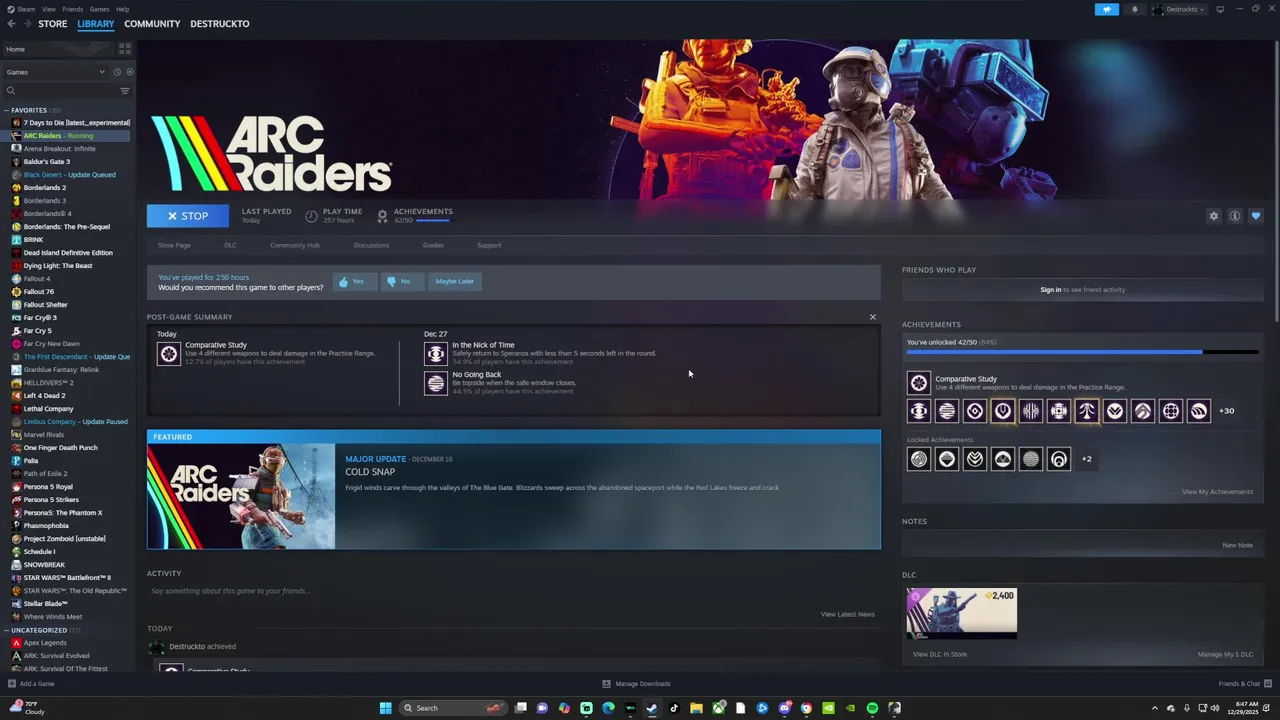This screenshot has height=720, width=1280.
Task: Click Comparative Study icon in Post-Game Summary
Action: tap(169, 354)
